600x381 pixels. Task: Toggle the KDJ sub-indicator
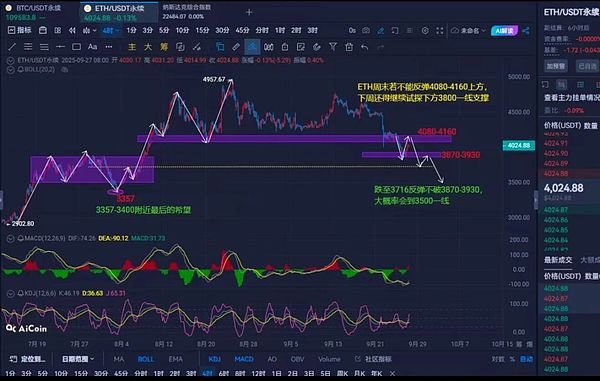point(214,359)
